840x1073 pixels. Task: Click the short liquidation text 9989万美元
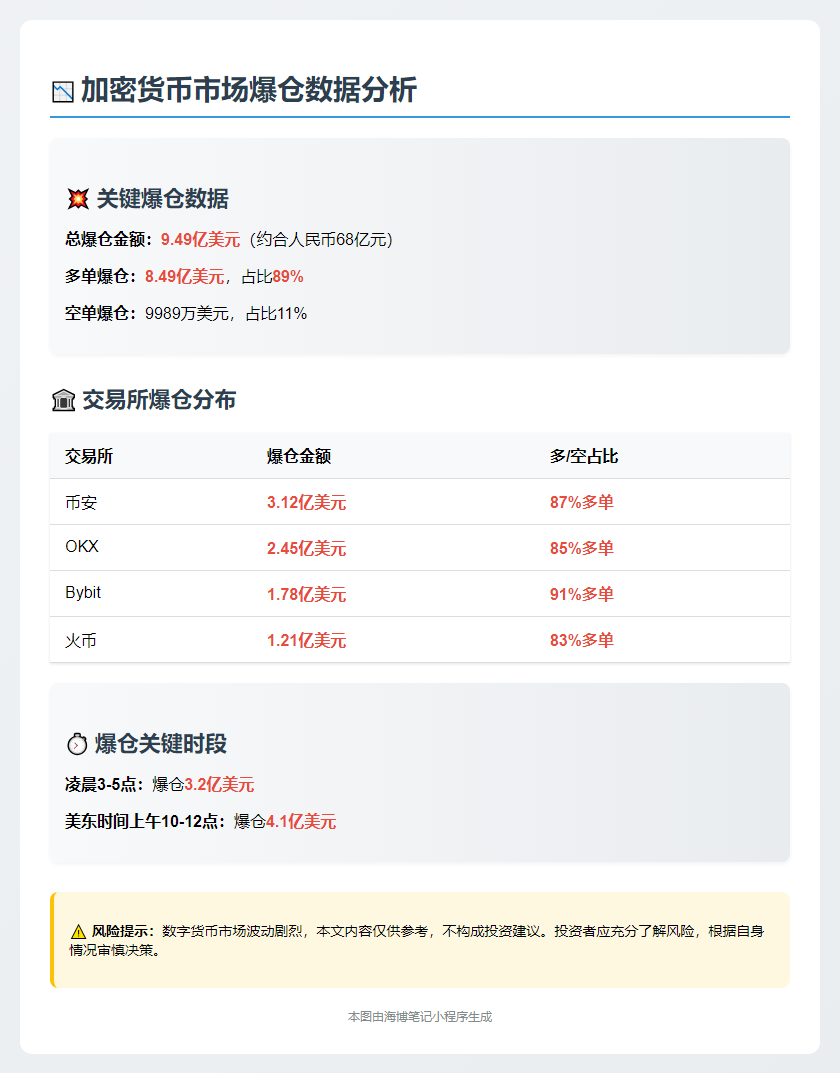(x=187, y=313)
